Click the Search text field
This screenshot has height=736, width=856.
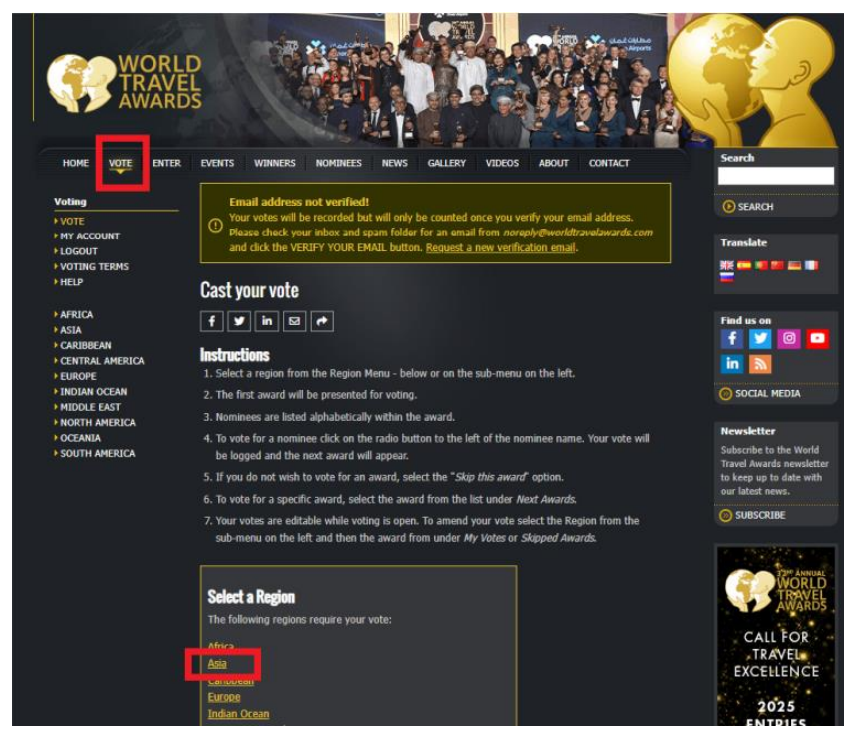click(x=776, y=176)
